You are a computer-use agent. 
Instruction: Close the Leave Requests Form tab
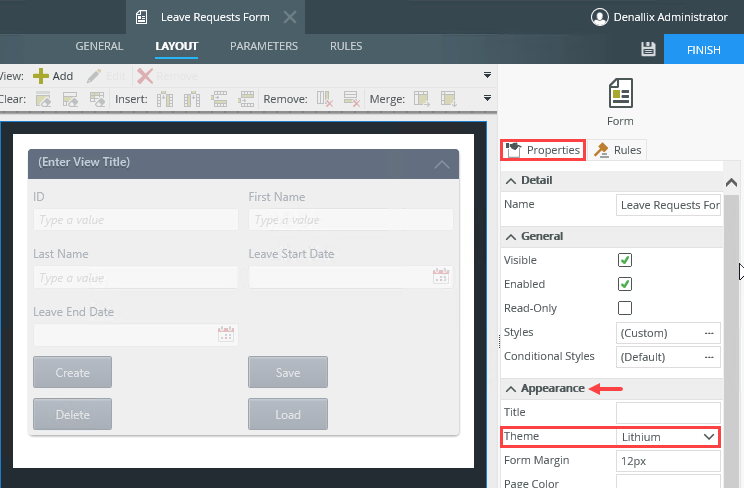[x=289, y=17]
